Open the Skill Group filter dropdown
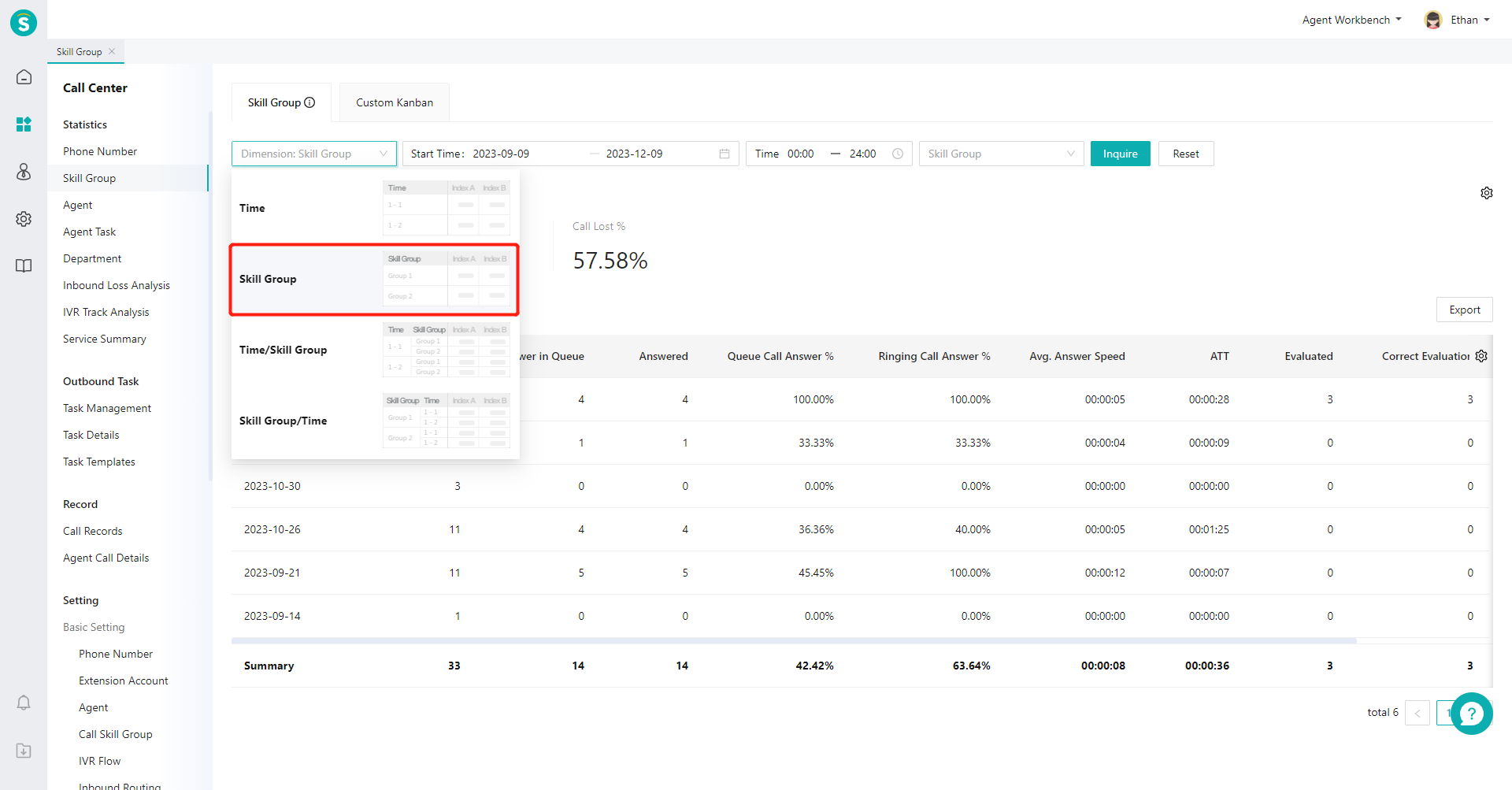 click(1001, 154)
